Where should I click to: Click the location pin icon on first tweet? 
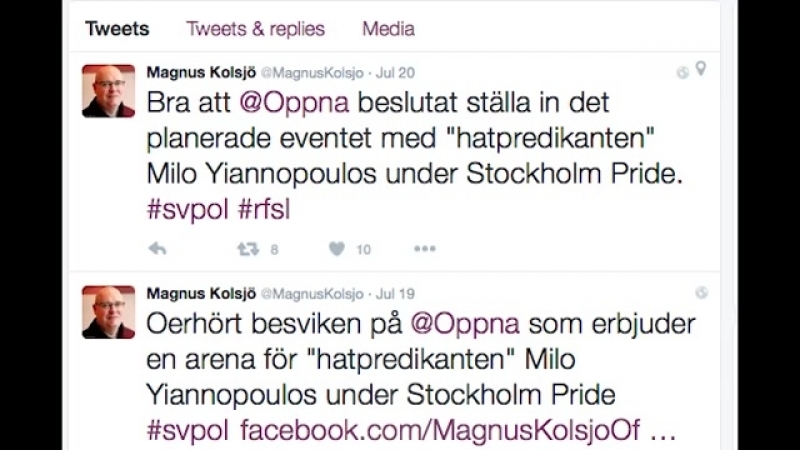coord(702,69)
